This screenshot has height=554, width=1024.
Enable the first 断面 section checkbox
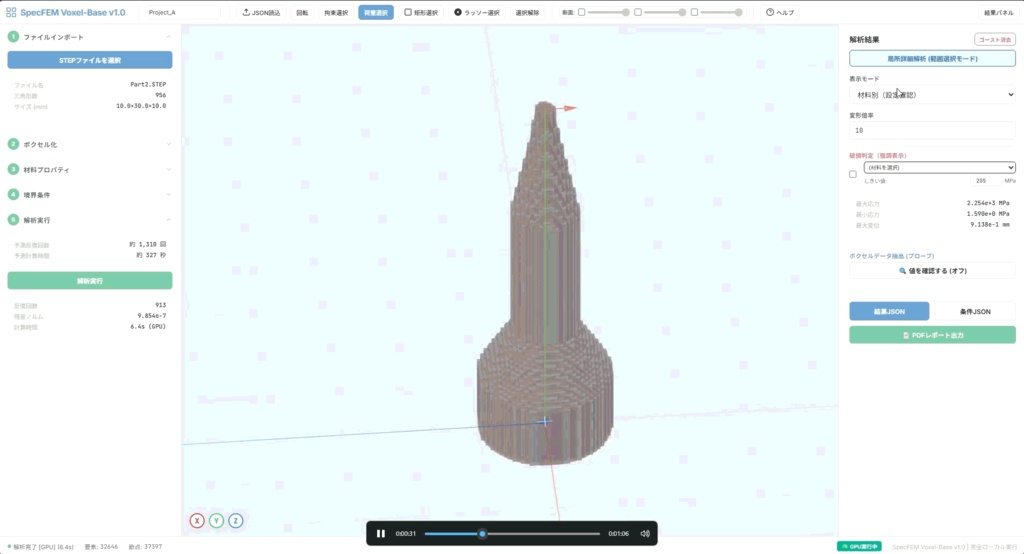coord(581,12)
